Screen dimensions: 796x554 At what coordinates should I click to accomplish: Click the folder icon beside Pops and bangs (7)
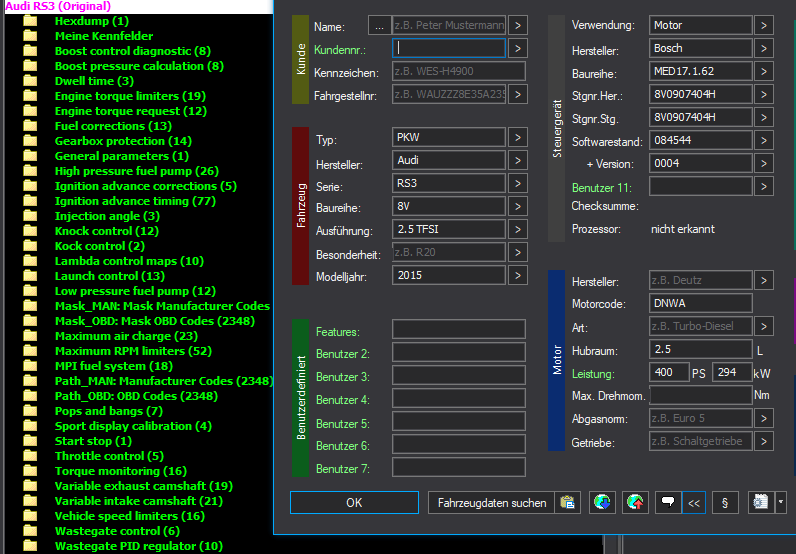(x=30, y=411)
